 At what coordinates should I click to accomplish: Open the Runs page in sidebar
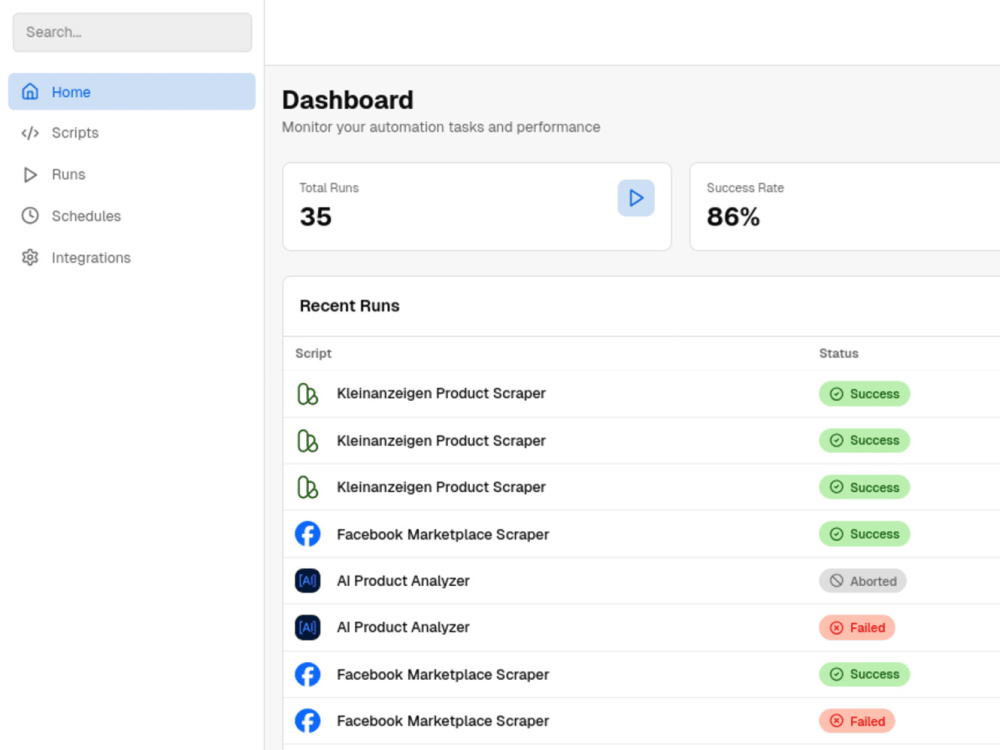[x=132, y=174]
